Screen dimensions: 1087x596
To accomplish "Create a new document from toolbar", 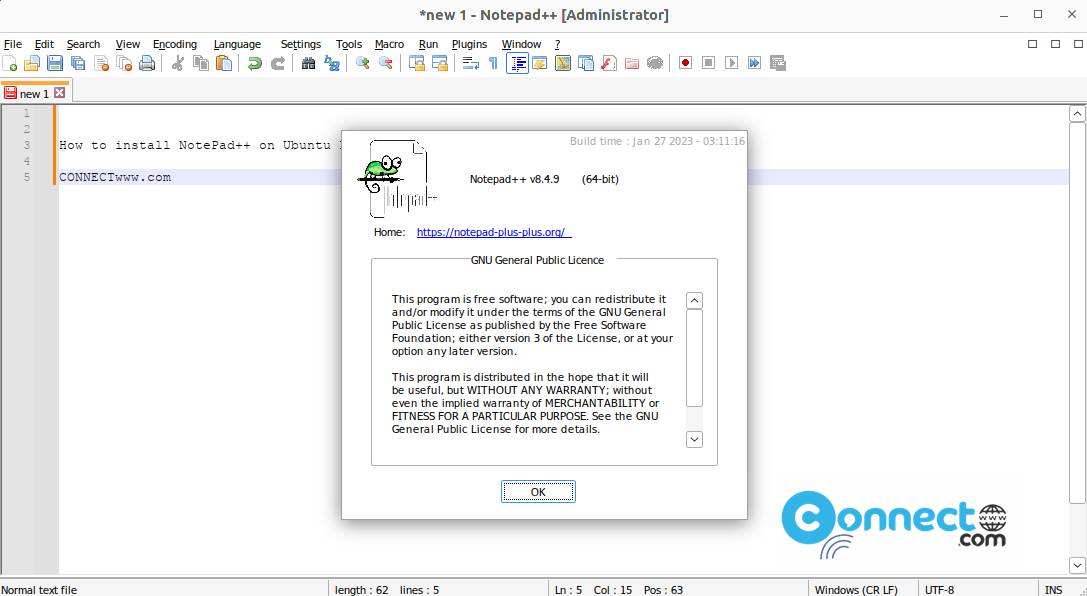I will [10, 64].
